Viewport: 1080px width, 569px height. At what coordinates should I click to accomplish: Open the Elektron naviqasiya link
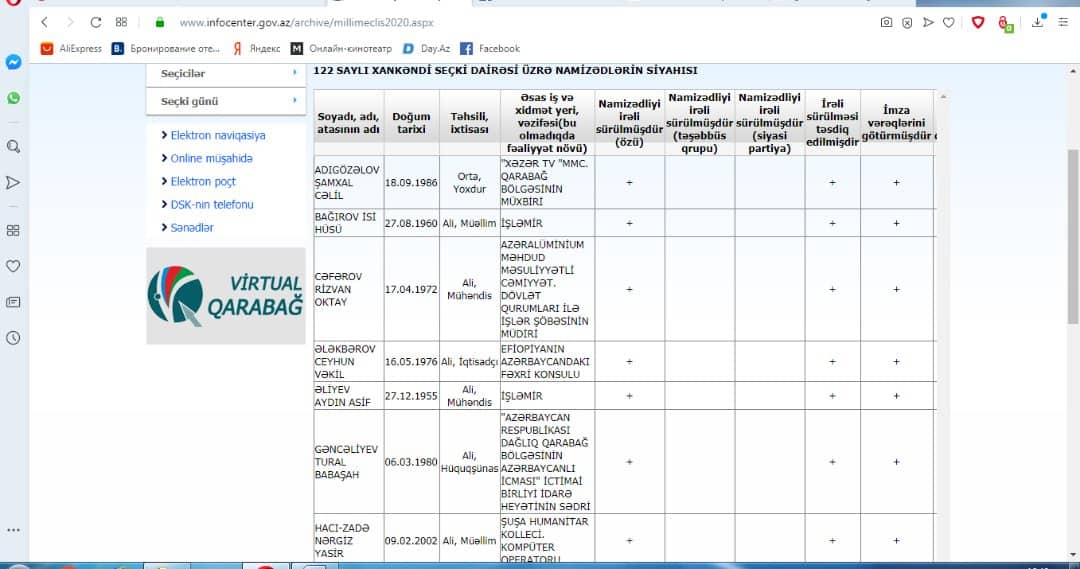(217, 135)
